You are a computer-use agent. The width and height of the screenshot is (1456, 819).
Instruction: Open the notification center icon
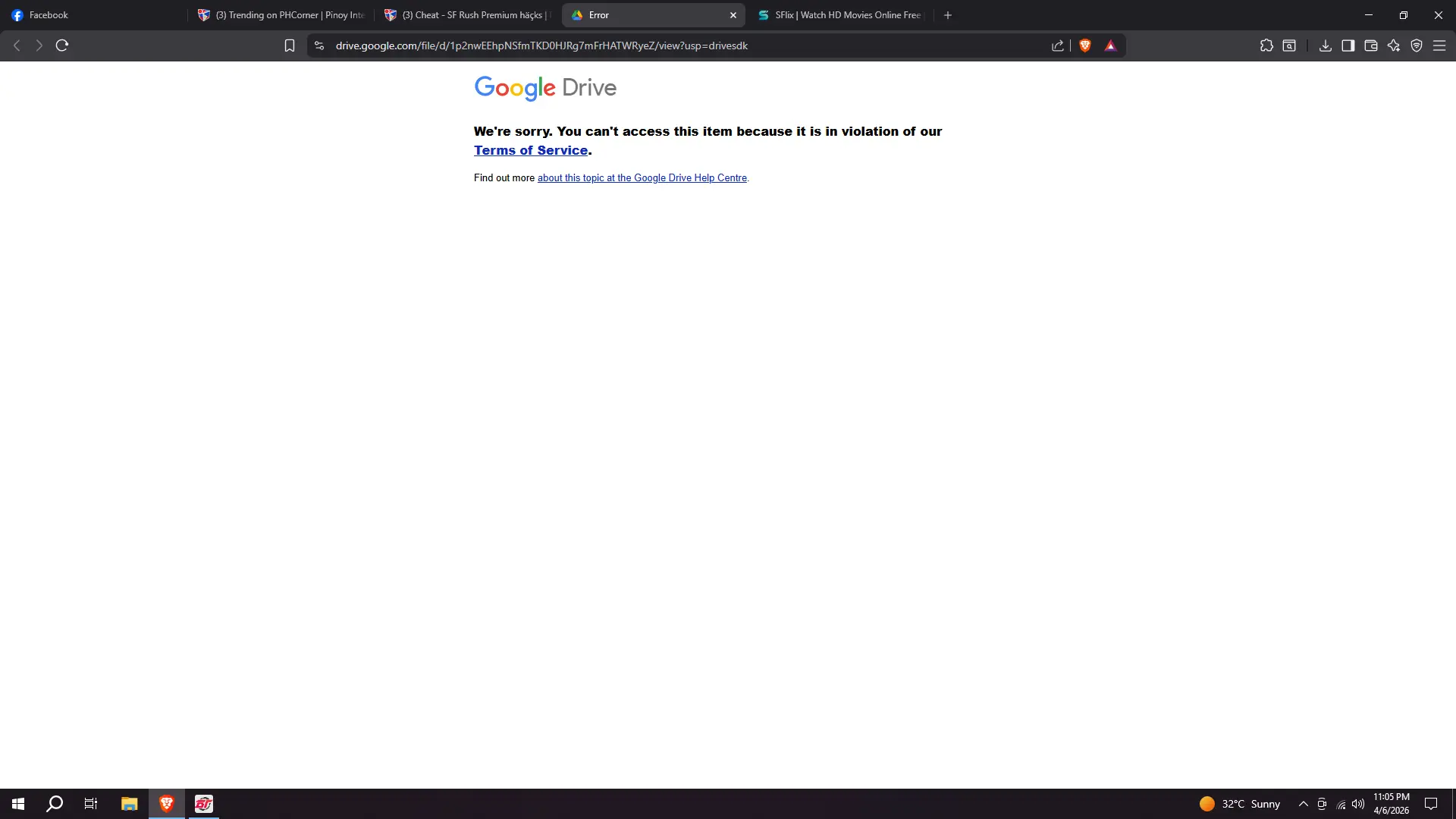click(1431, 804)
